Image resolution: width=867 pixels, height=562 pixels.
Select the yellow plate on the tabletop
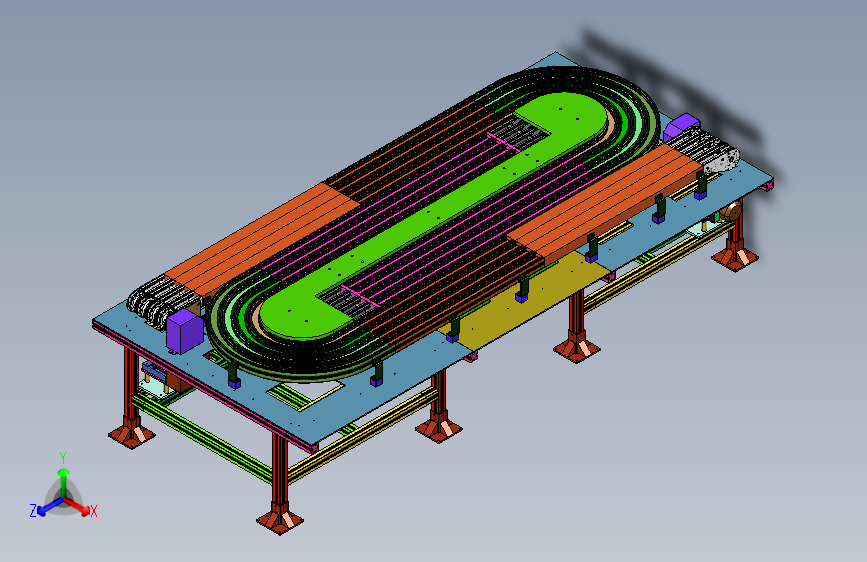525,302
